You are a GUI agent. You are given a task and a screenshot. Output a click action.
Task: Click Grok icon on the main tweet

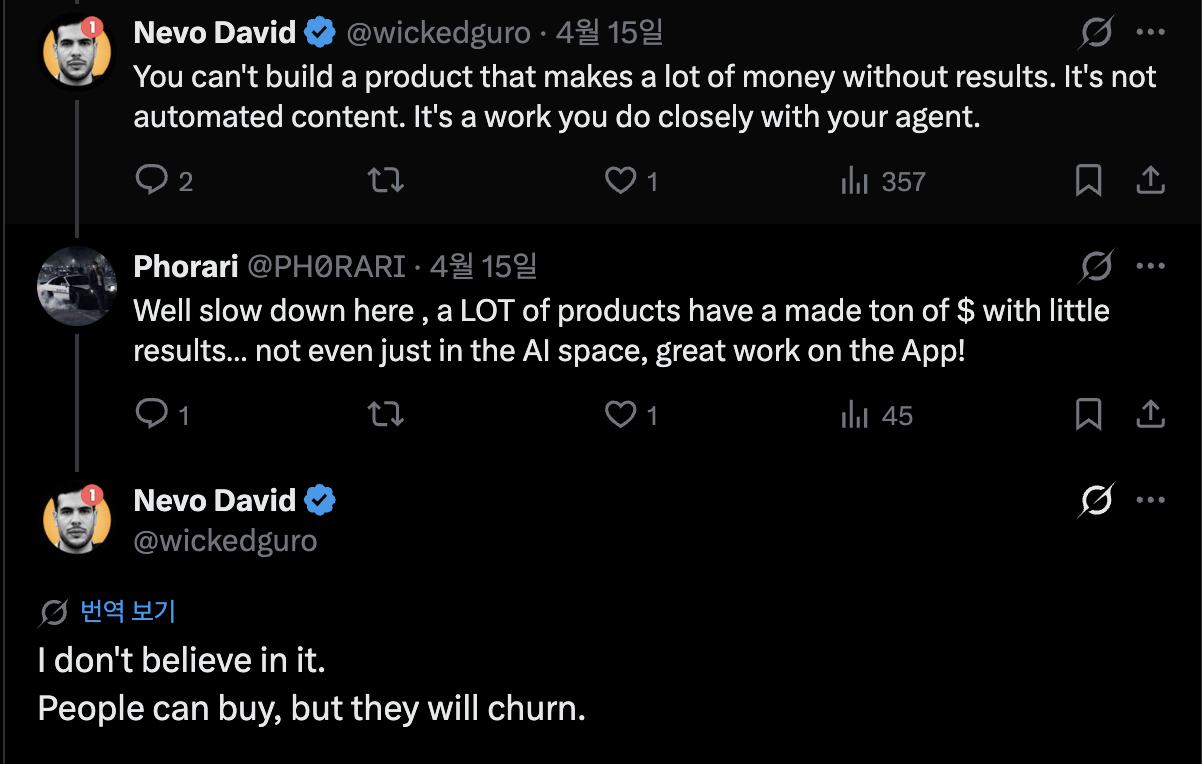(x=1096, y=500)
